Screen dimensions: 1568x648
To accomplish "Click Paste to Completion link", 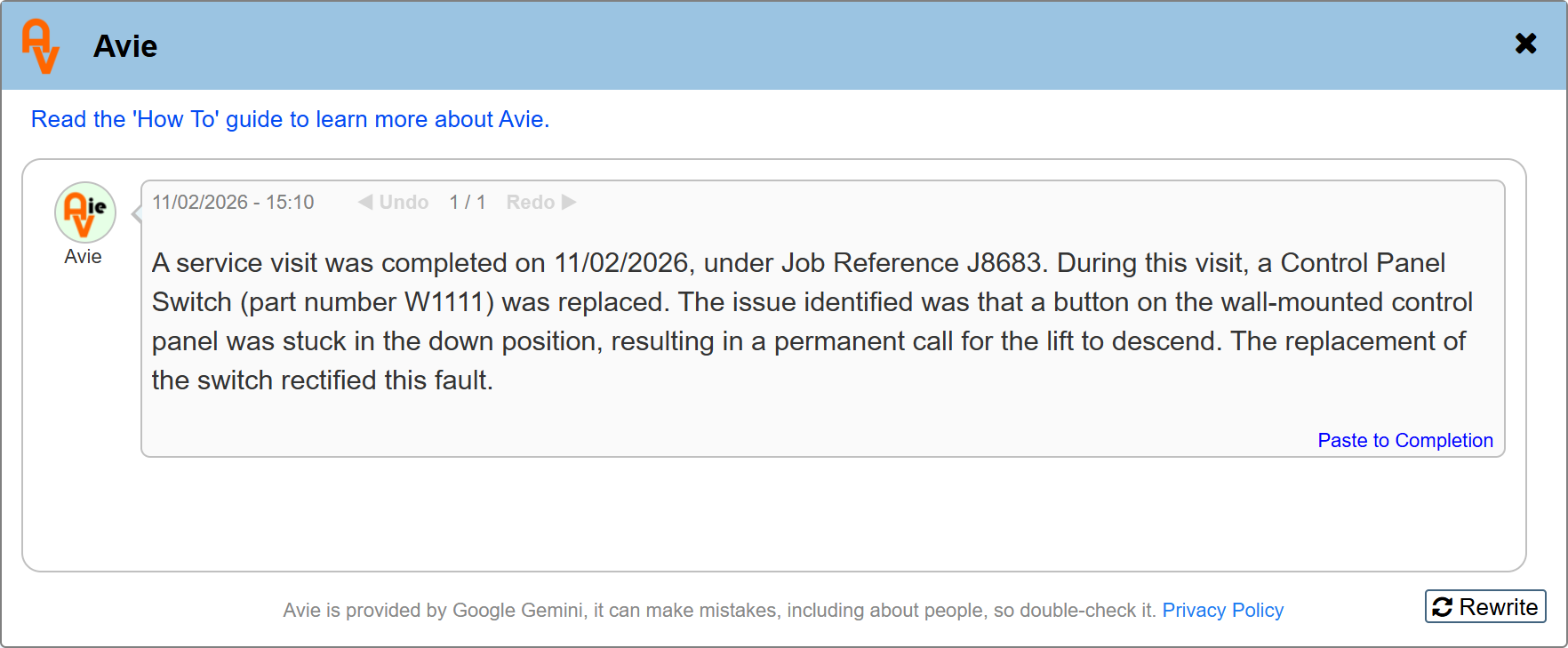I will click(x=1404, y=441).
